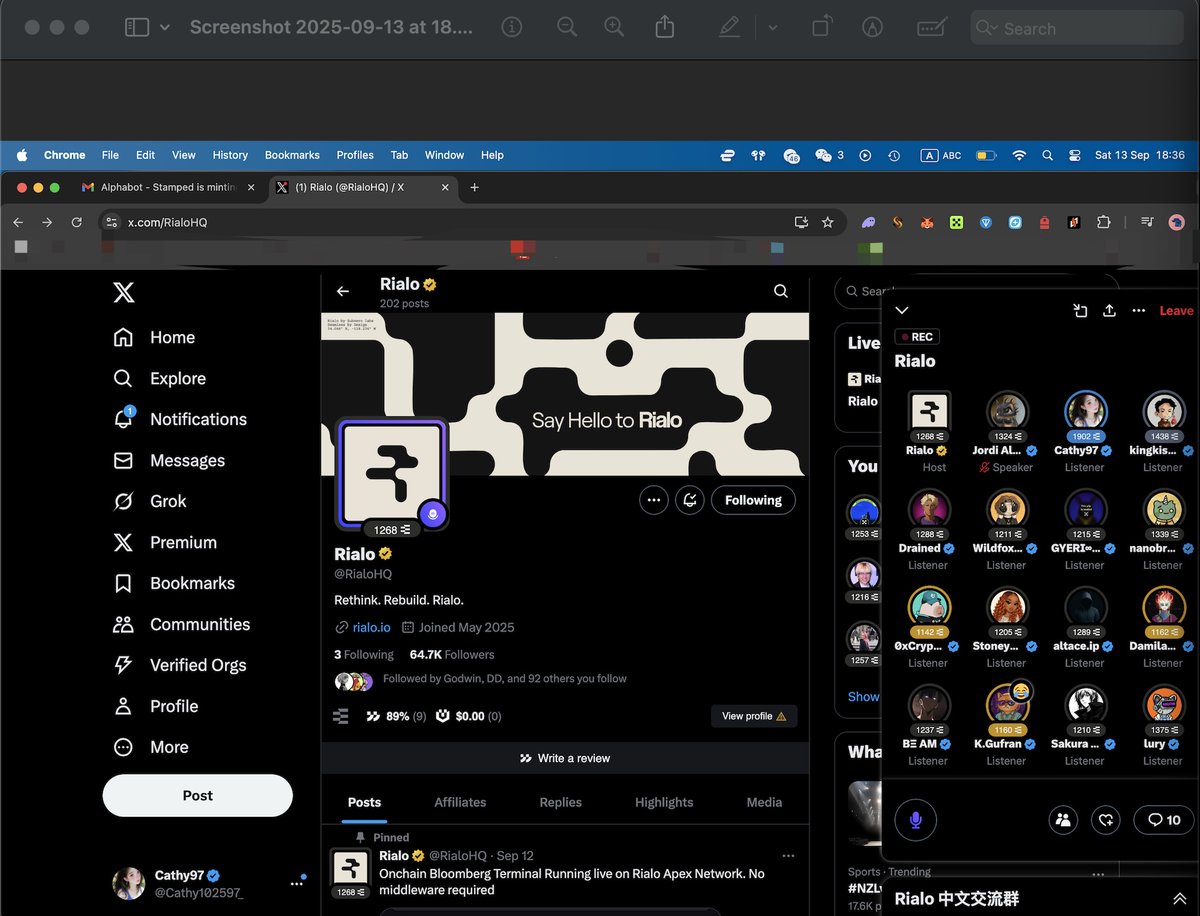Switch to Media tab
Screen dimensions: 1200x916
(765, 802)
